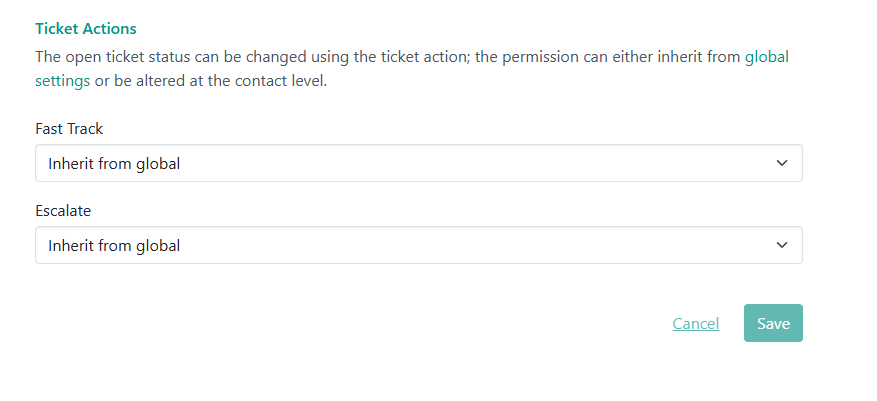Open the Fast Track dropdown
Viewport: 877px width, 401px height.
(418, 163)
